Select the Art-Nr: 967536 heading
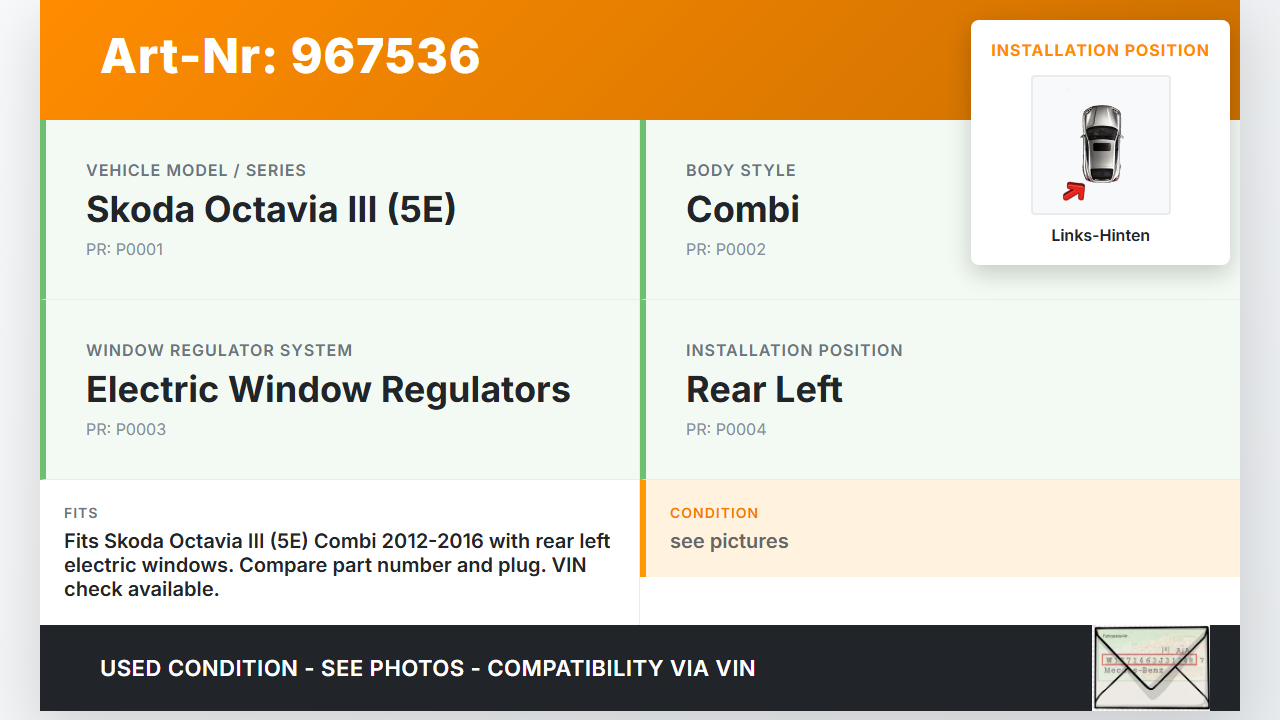Image resolution: width=1280 pixels, height=720 pixels. [290, 56]
